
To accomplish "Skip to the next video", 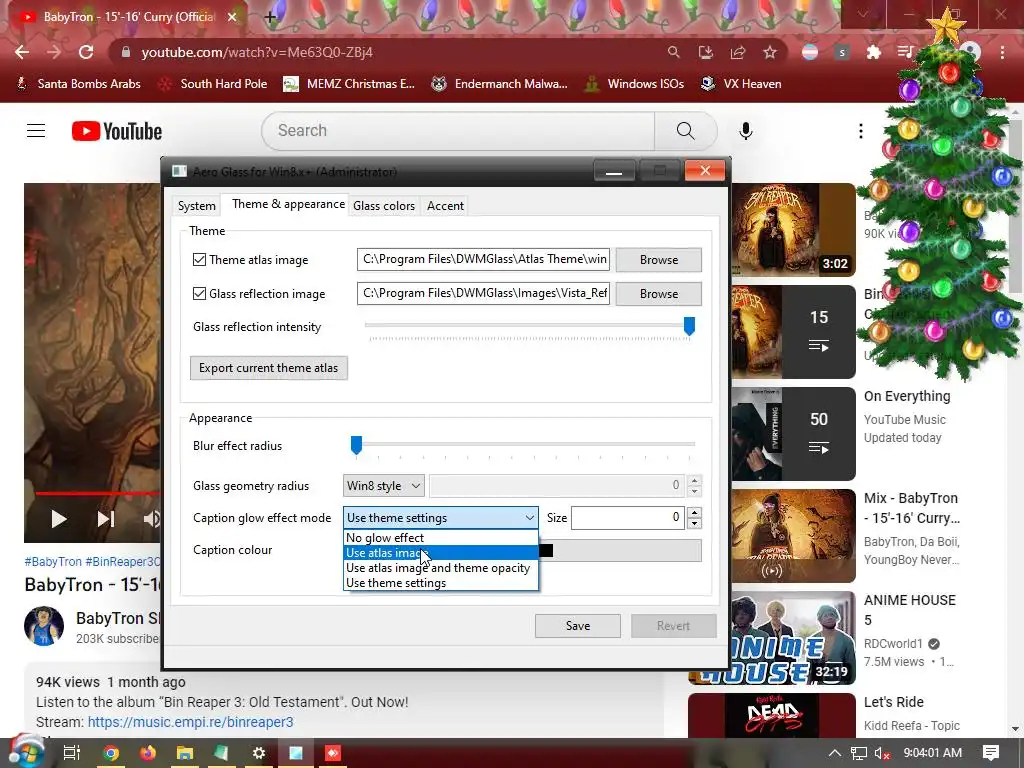I will [x=106, y=519].
